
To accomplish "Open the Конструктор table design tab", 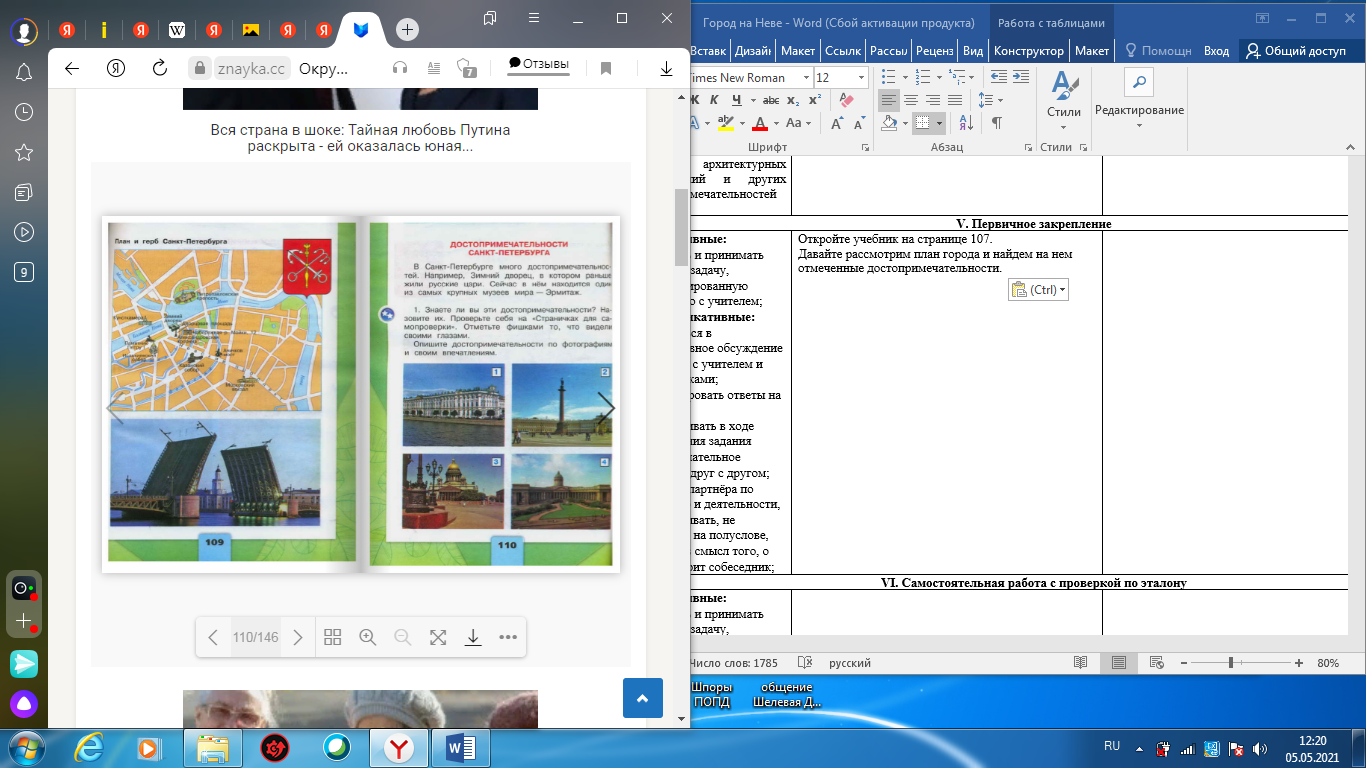I will 1029,51.
